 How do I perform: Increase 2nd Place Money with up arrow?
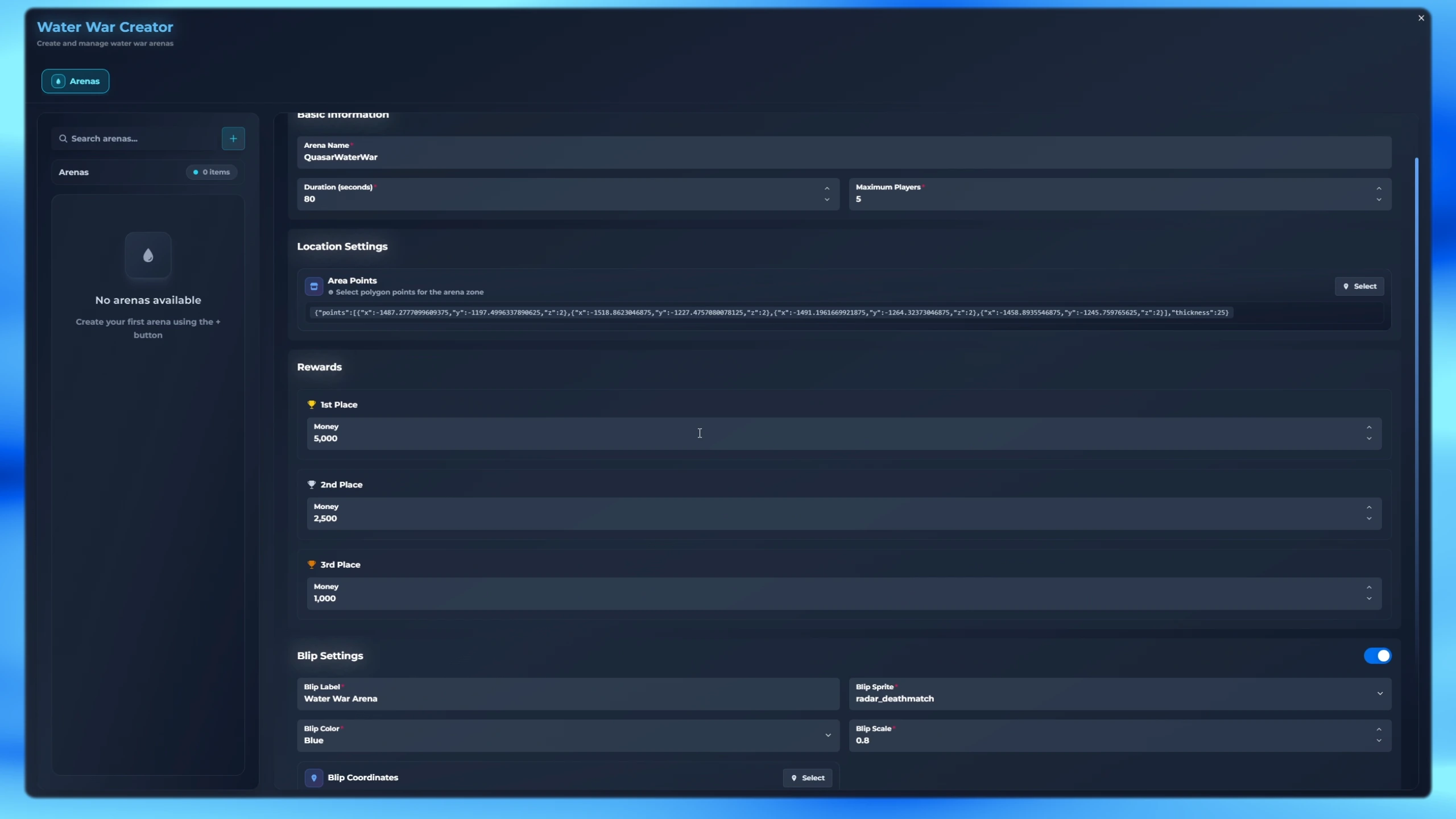(1369, 507)
